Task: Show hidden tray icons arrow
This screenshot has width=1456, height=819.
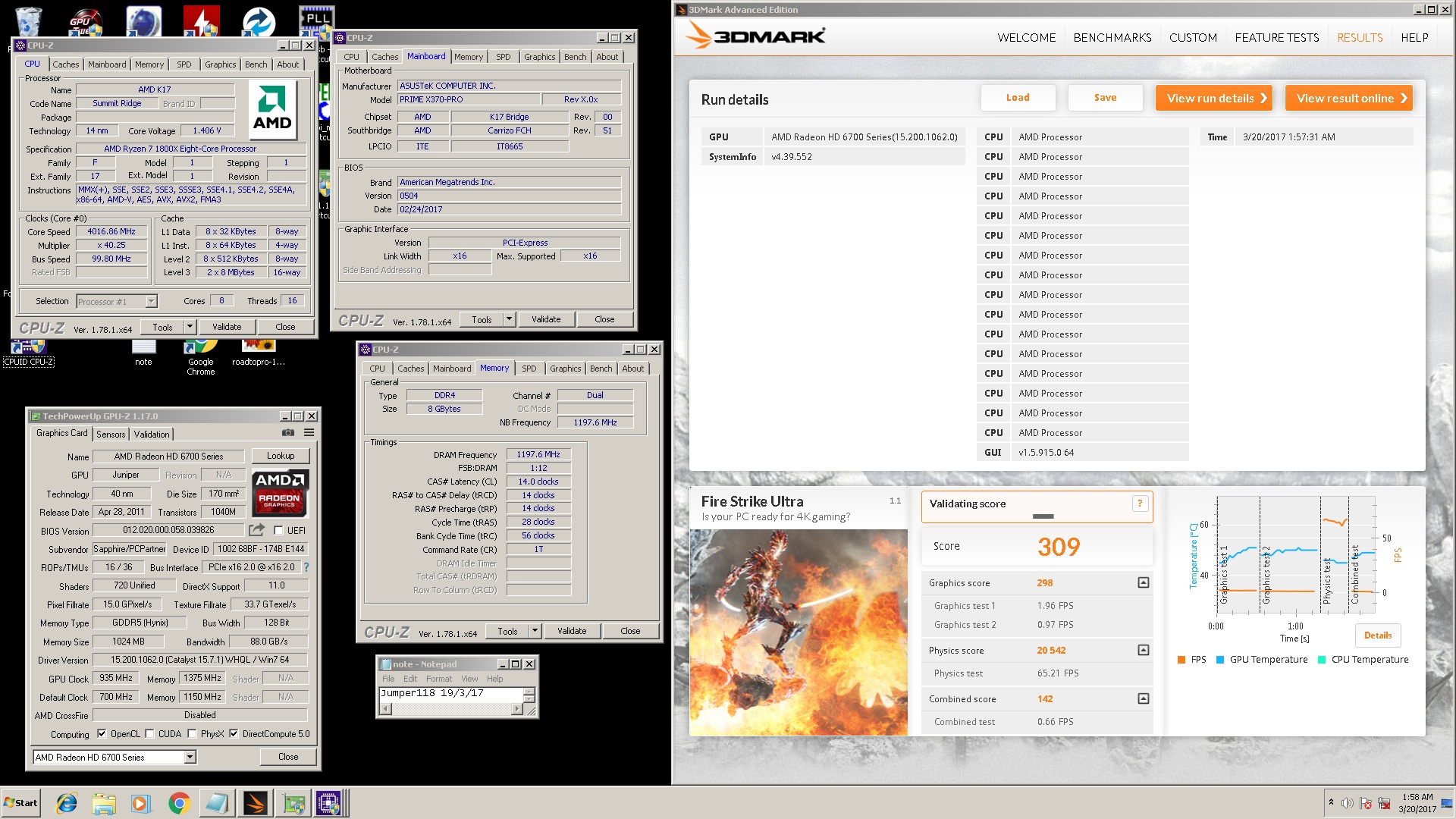Action: click(1331, 802)
